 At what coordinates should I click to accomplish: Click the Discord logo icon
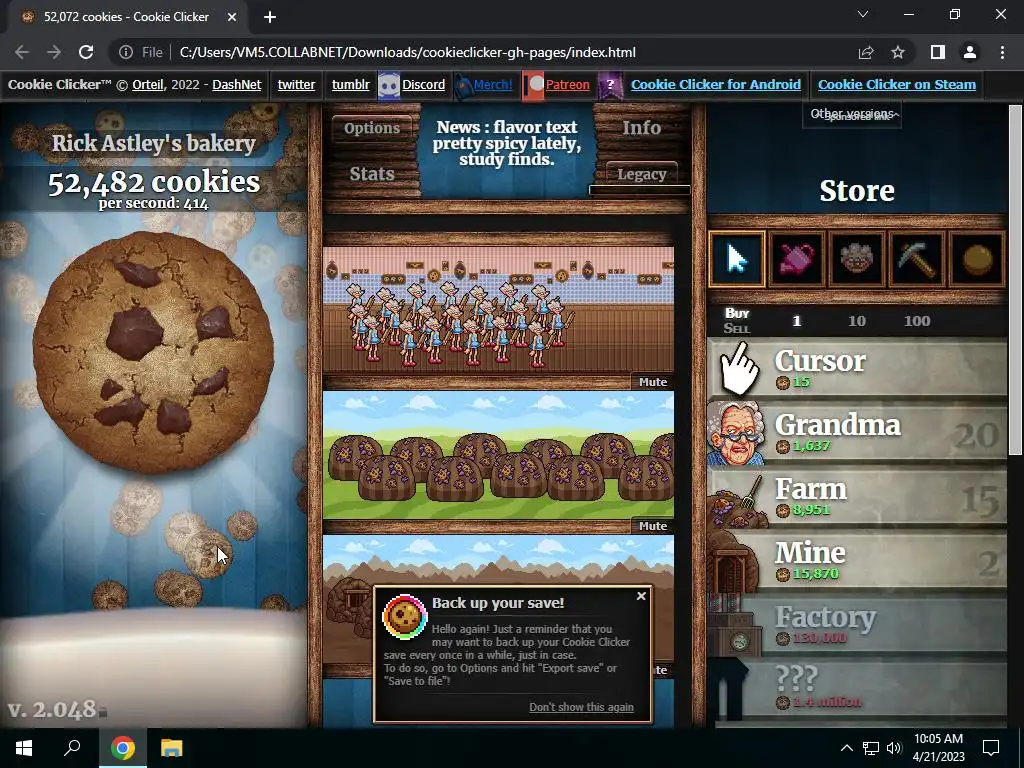(389, 86)
